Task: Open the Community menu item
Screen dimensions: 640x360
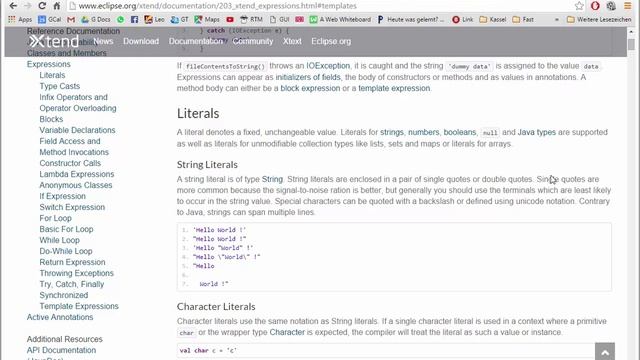Action: coord(253,41)
